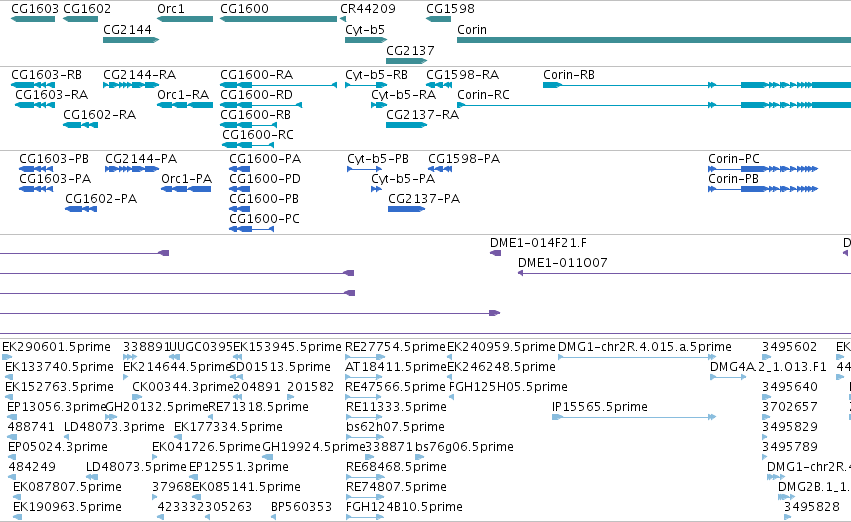Click the CG1598 gene feature

point(439,19)
